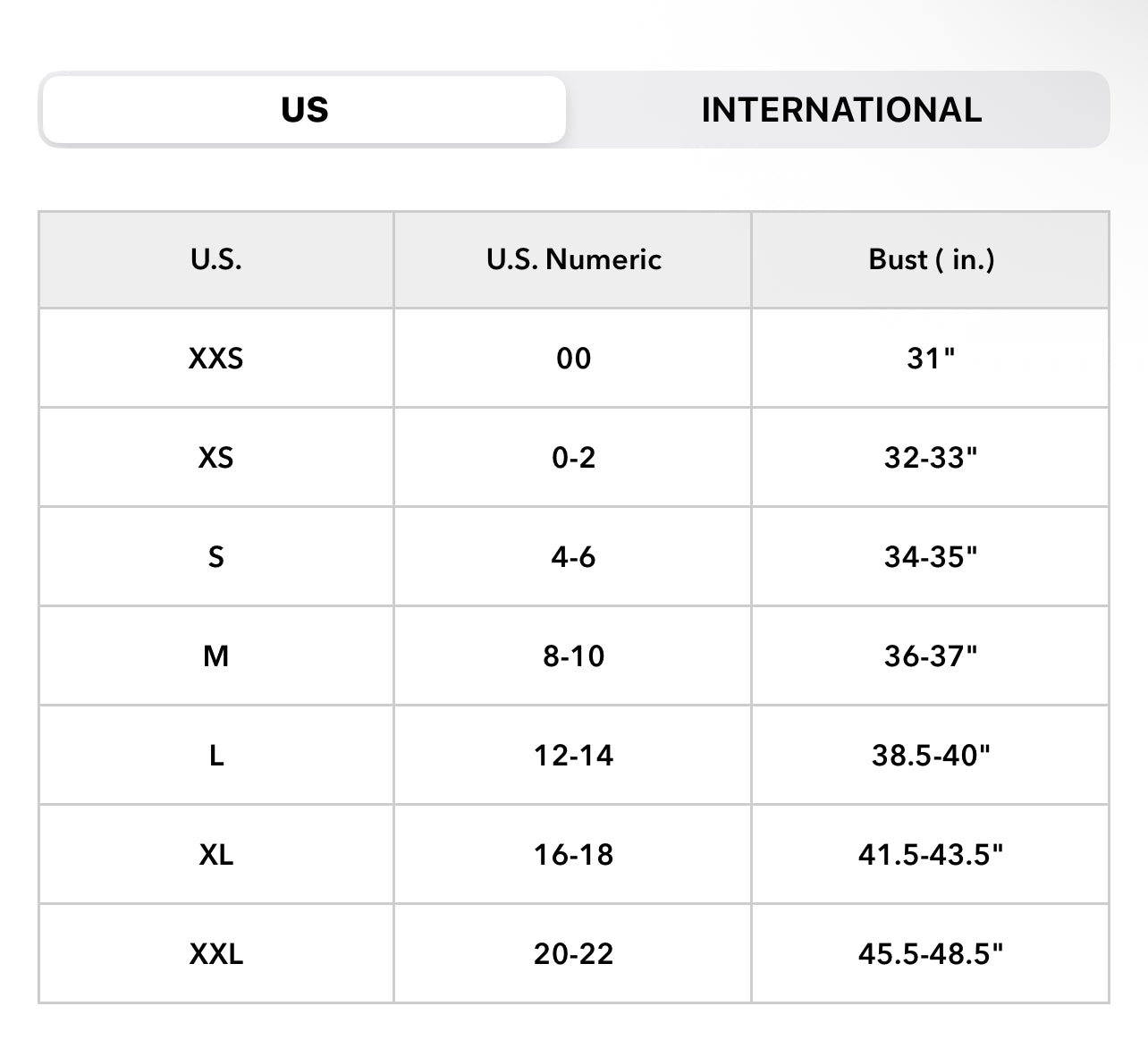Screen dimensions: 1148x1040
Task: Click the U.S. Numeric column header
Action: (573, 259)
